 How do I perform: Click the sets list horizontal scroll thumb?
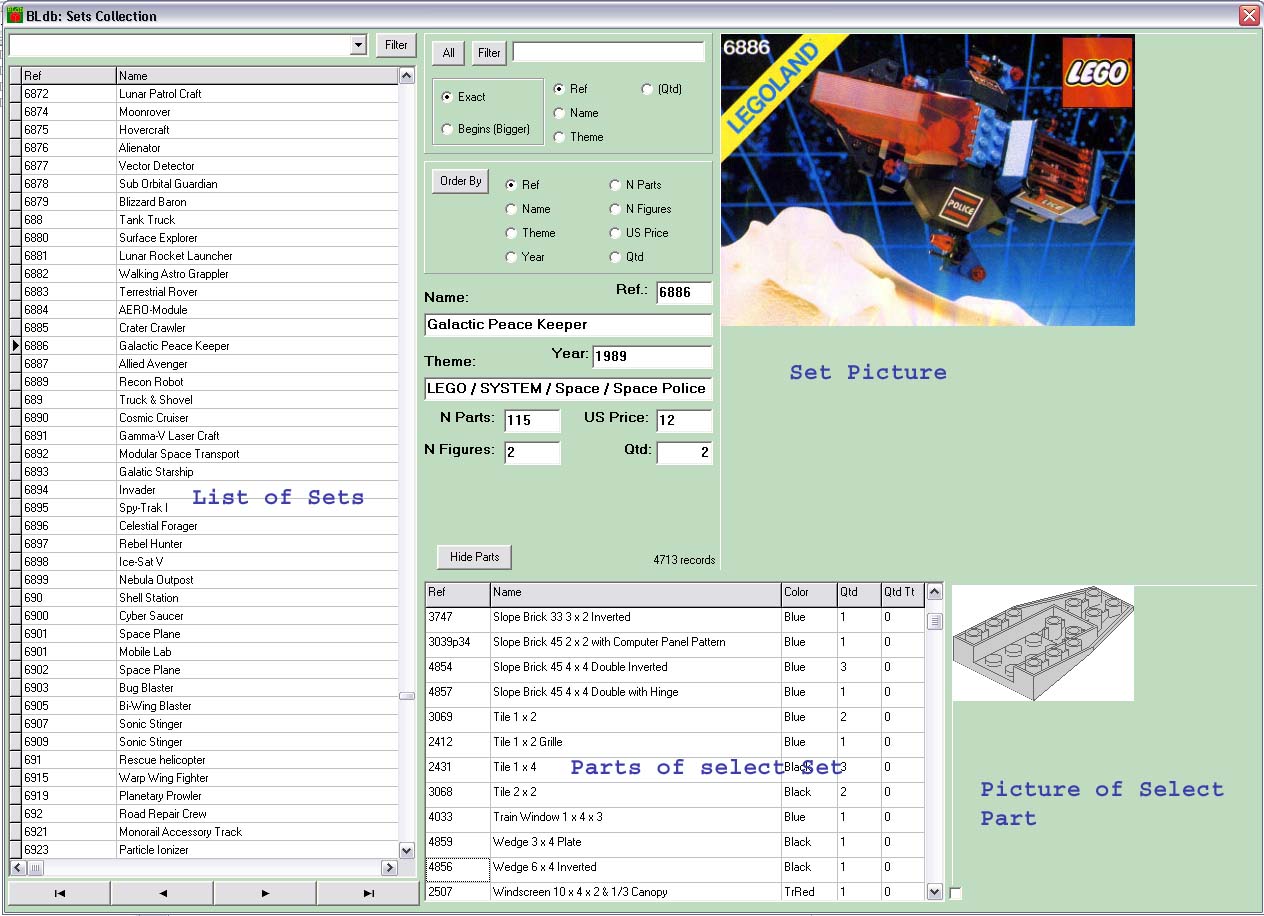point(35,867)
